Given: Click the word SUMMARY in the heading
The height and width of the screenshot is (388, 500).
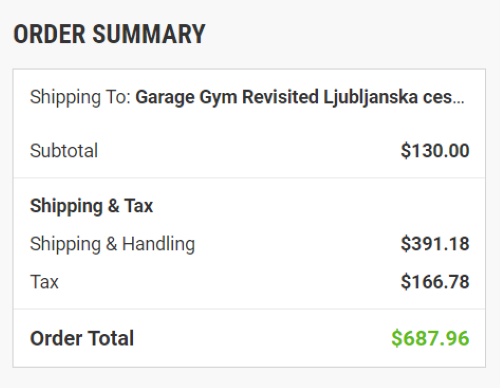Looking at the screenshot, I should tap(149, 34).
